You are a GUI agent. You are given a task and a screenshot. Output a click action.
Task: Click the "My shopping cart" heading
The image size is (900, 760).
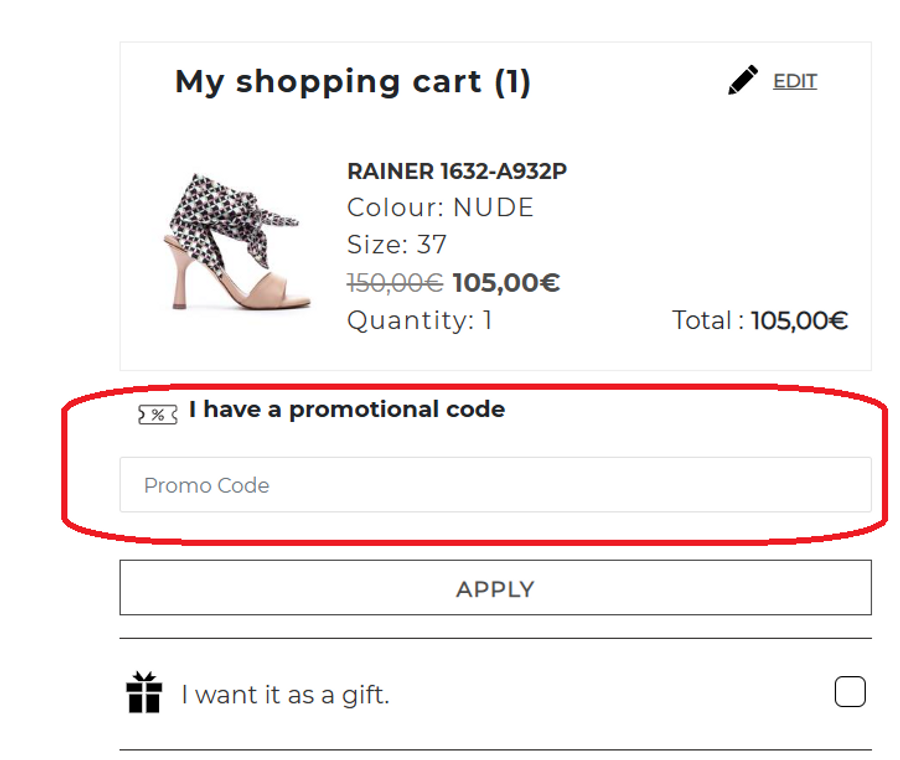[329, 81]
